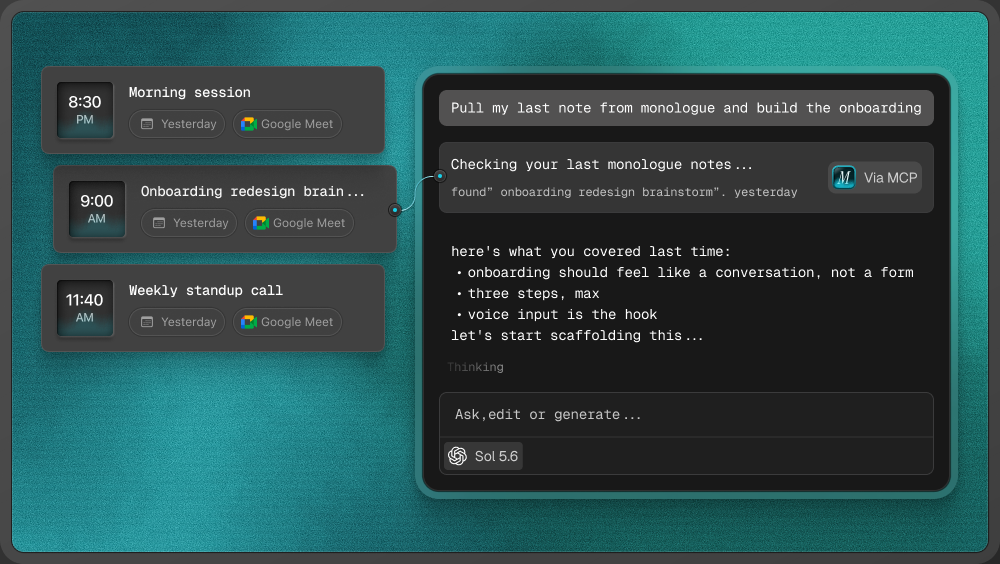The width and height of the screenshot is (1000, 564).
Task: Open Google Meet label on Weekly standup call
Action: click(297, 322)
